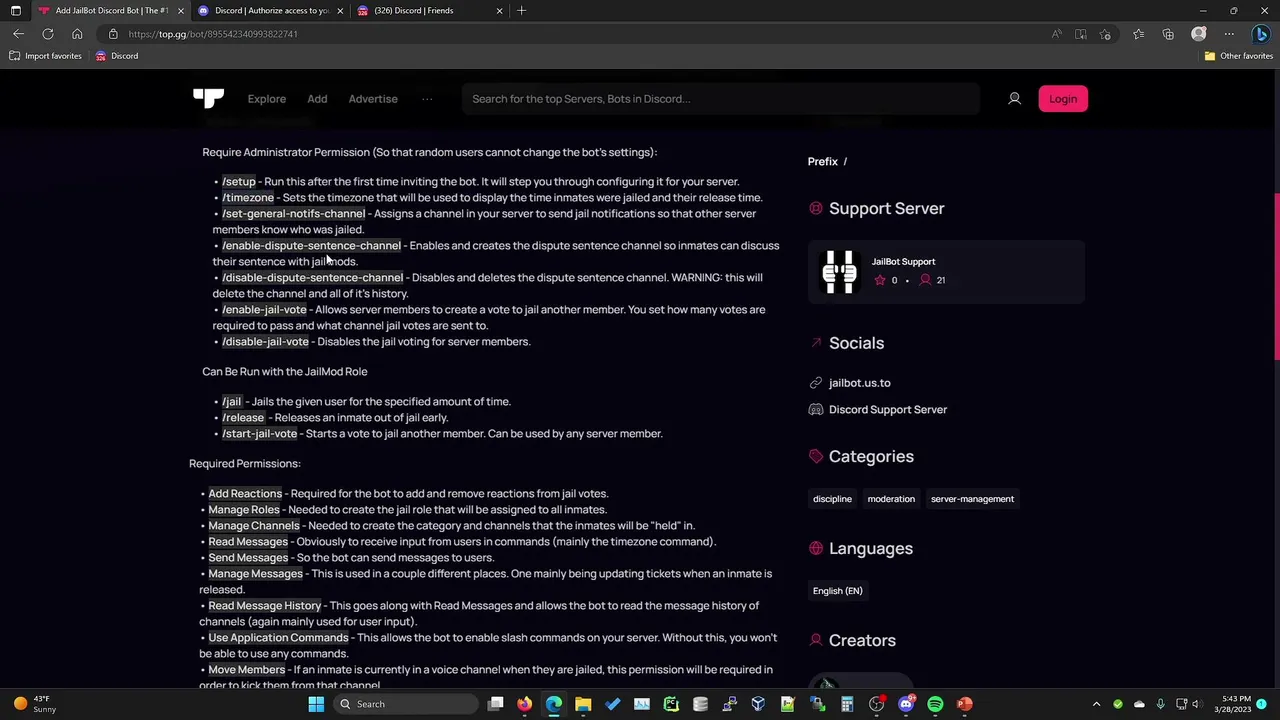Click the /setup command text
The image size is (1280, 720).
[x=239, y=182]
